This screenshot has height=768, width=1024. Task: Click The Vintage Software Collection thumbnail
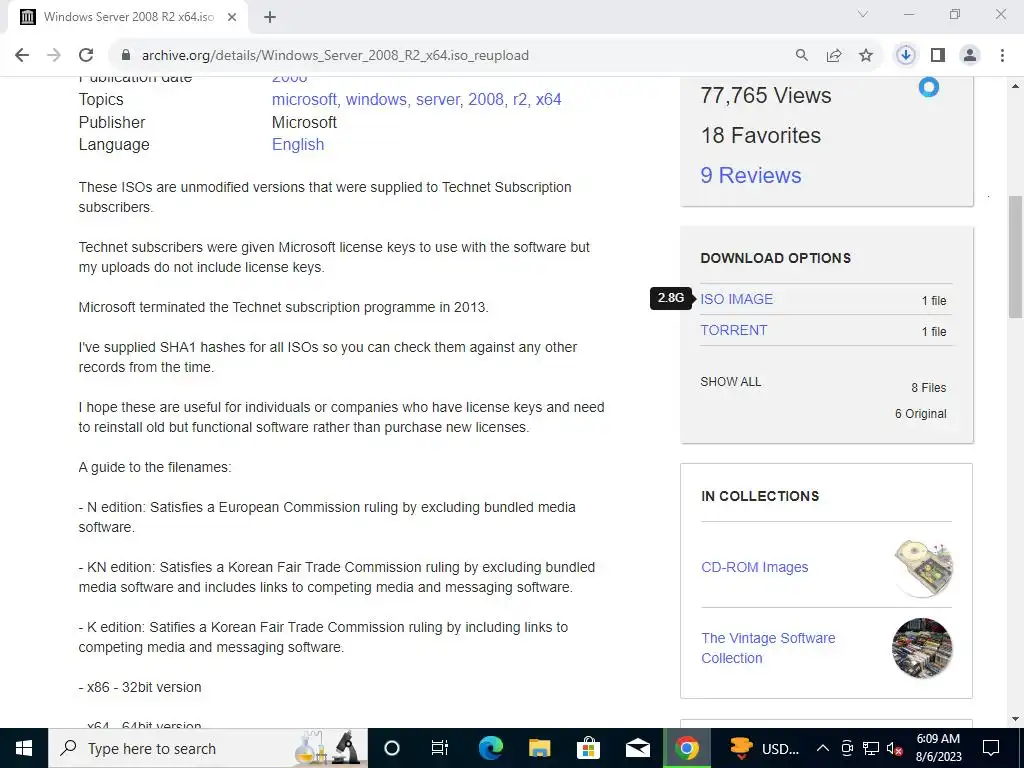[x=922, y=648]
